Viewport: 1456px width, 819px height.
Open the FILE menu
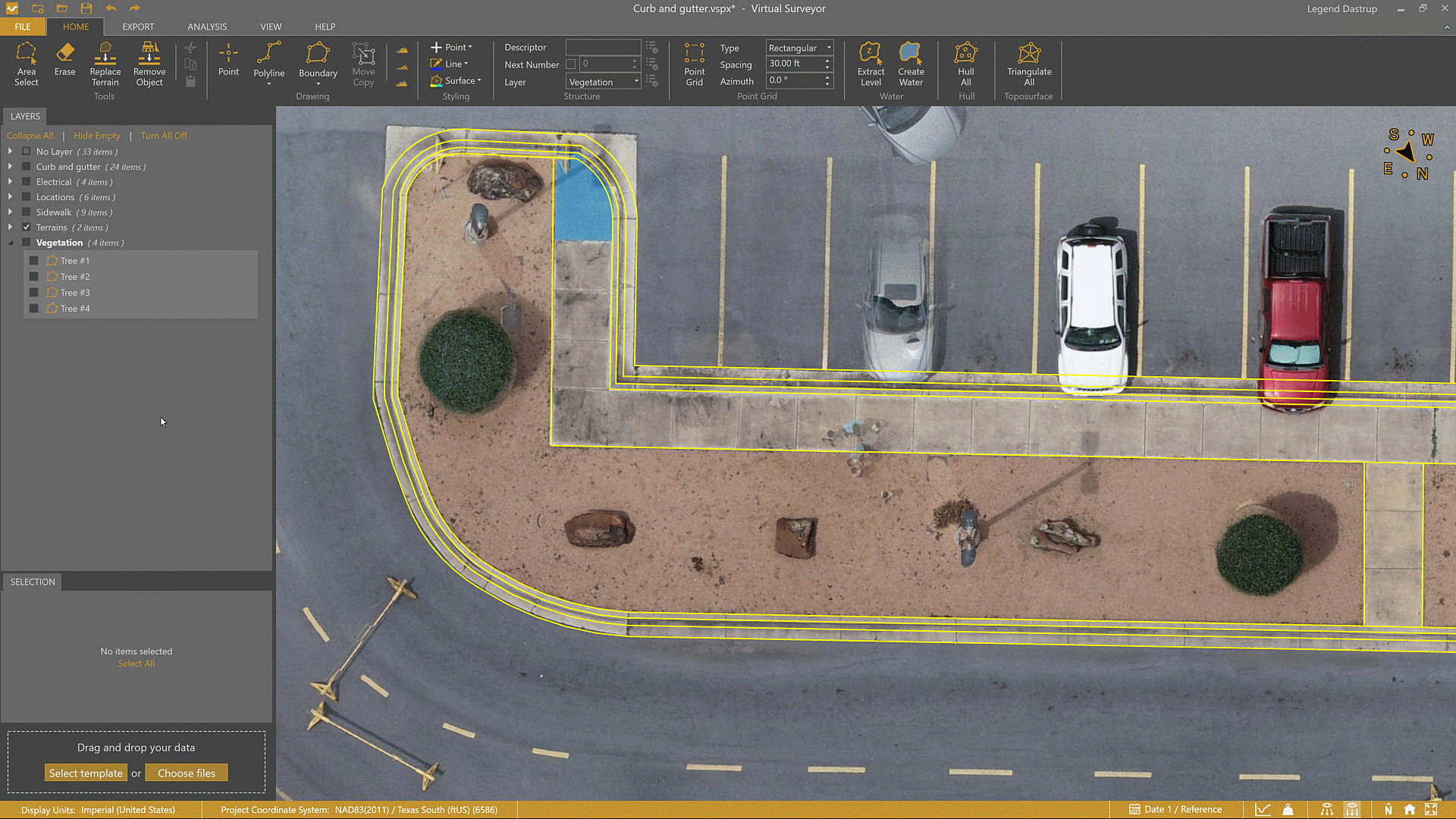(22, 27)
